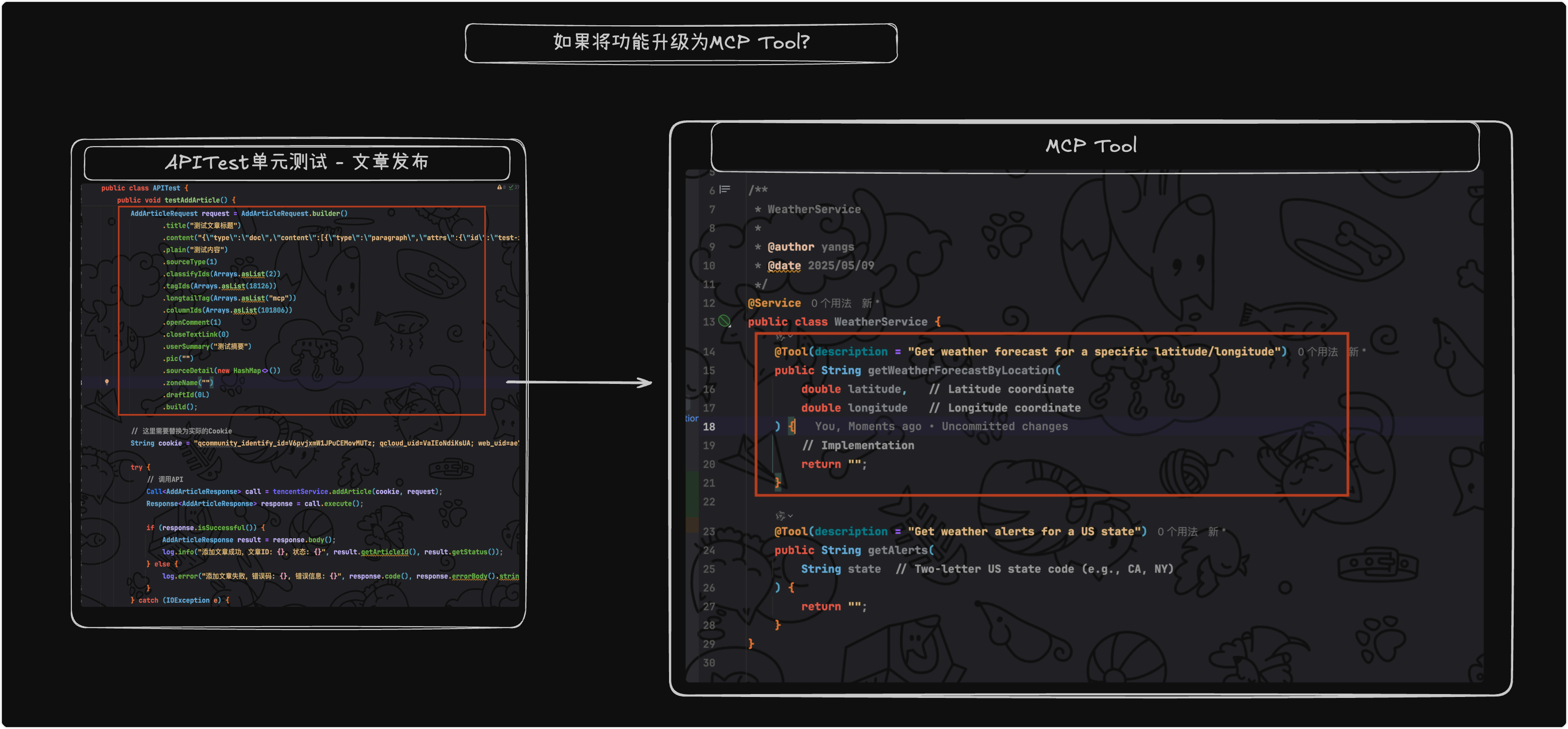Click the warning count icon in APITest editor
The width and height of the screenshot is (1568, 729).
tap(500, 187)
